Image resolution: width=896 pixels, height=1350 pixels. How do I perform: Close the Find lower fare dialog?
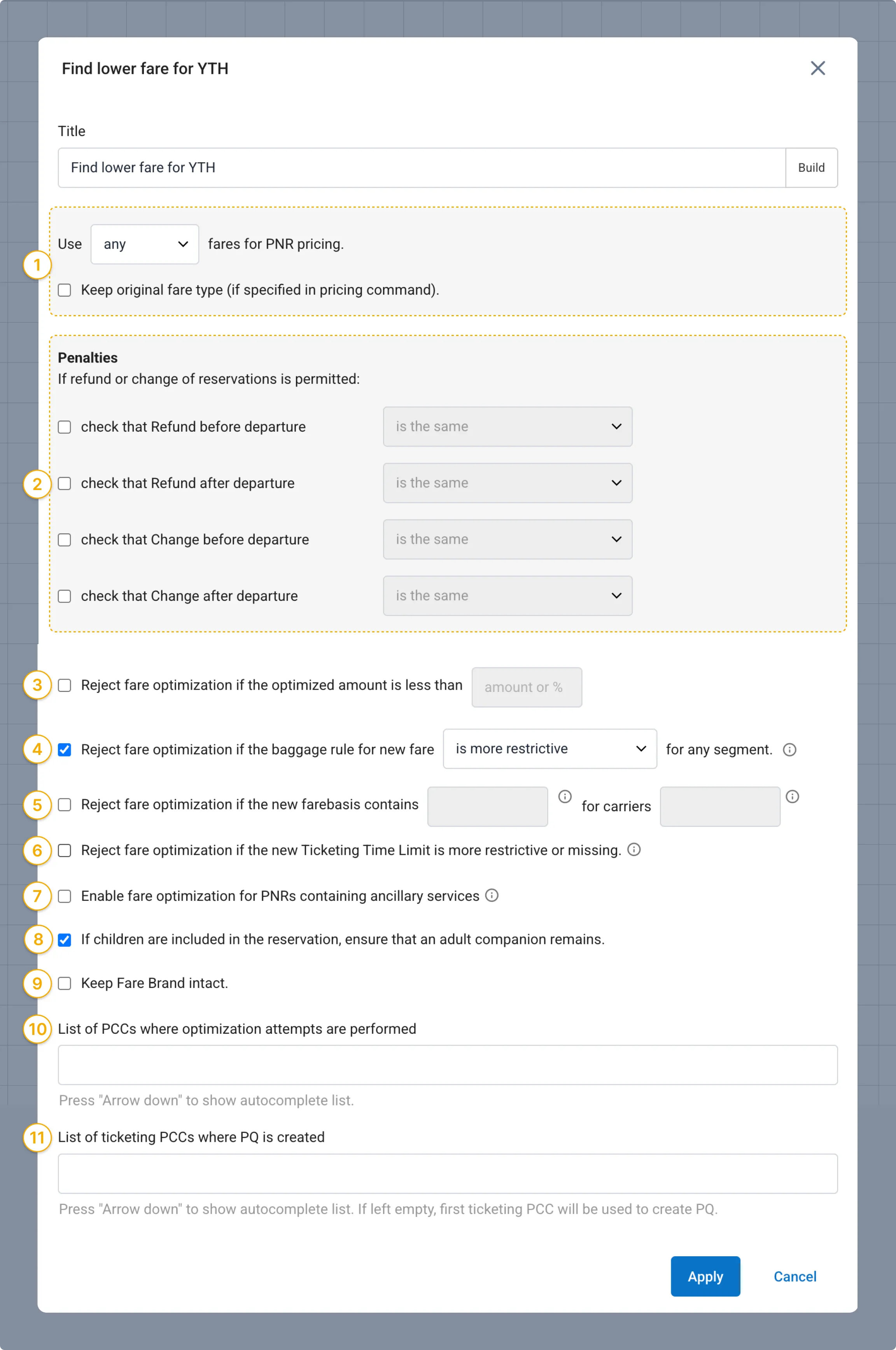point(818,68)
